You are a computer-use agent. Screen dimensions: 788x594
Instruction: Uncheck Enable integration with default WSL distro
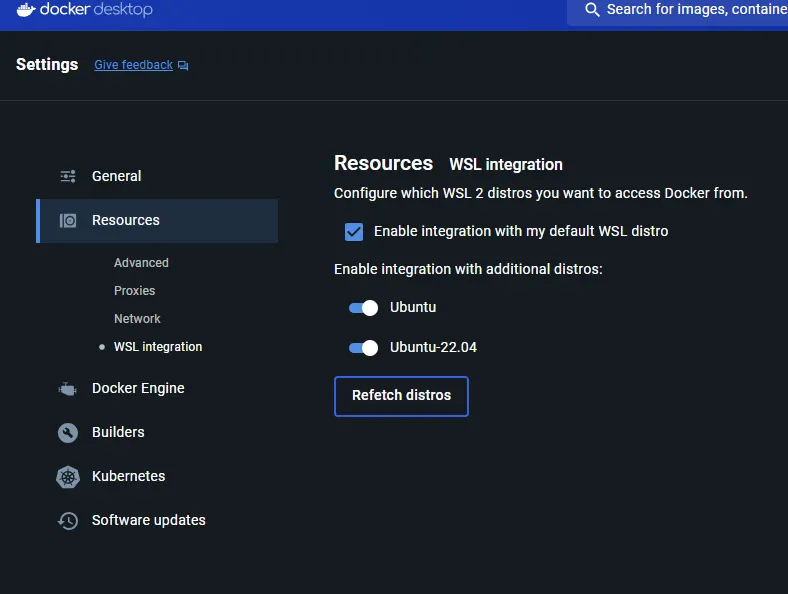354,232
